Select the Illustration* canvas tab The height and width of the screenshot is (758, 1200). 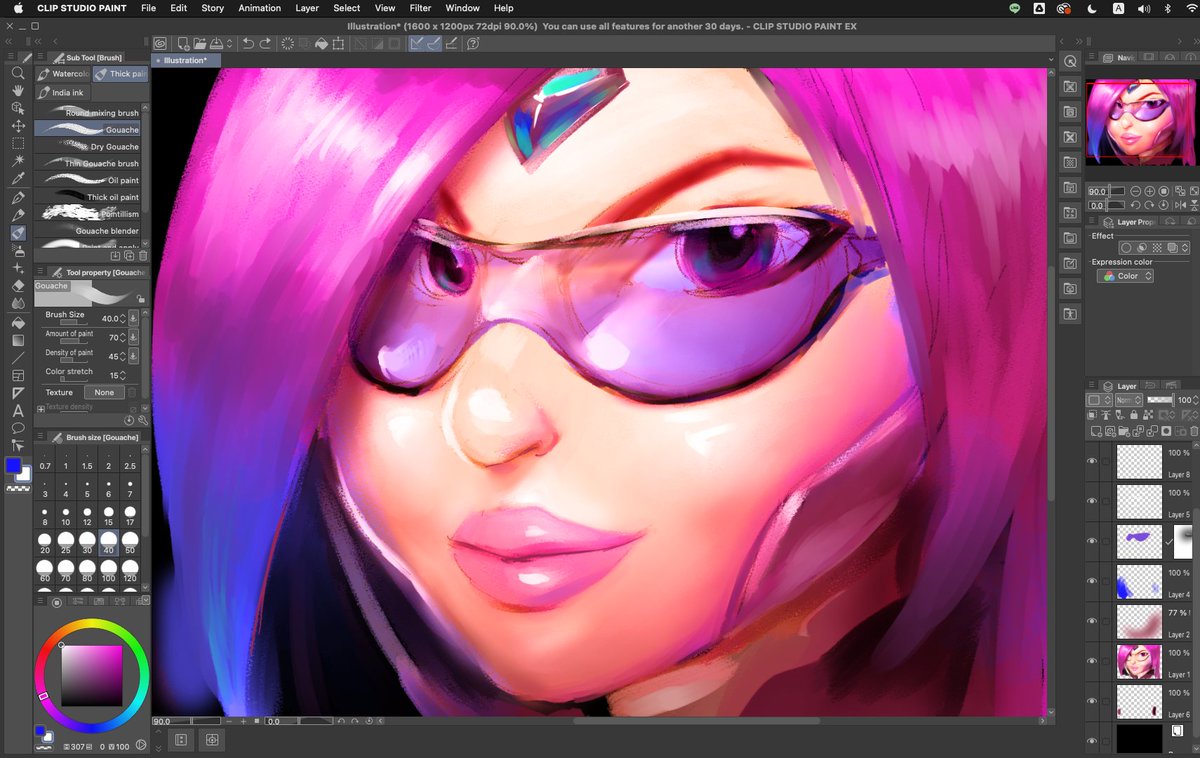[185, 60]
